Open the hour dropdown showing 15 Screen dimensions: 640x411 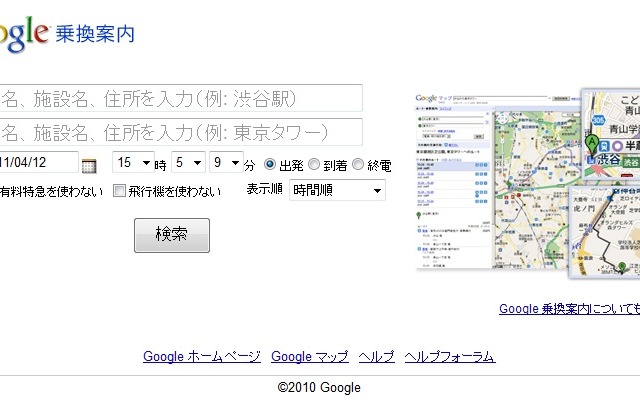click(133, 162)
